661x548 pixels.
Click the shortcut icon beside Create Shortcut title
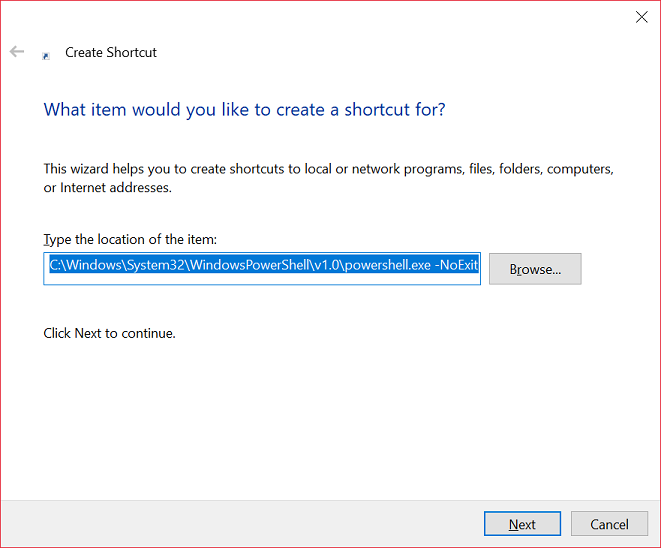[46, 56]
